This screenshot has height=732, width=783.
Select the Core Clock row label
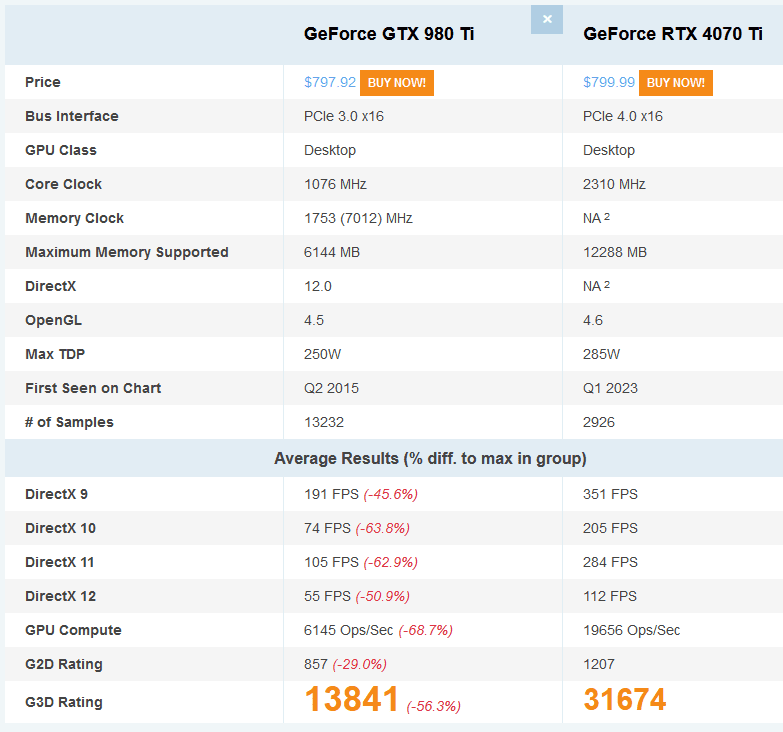click(x=63, y=184)
